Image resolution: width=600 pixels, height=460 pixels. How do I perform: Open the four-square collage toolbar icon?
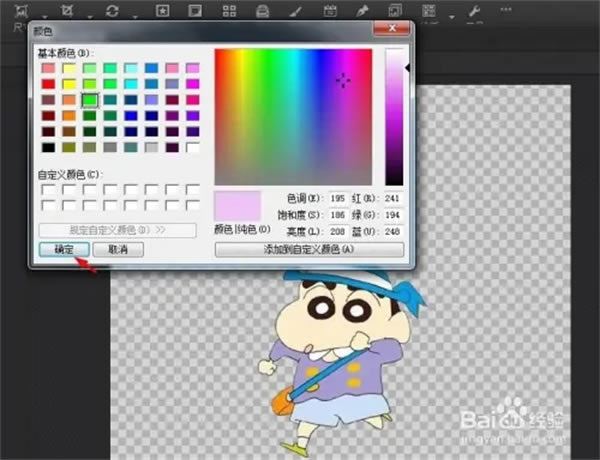click(229, 11)
